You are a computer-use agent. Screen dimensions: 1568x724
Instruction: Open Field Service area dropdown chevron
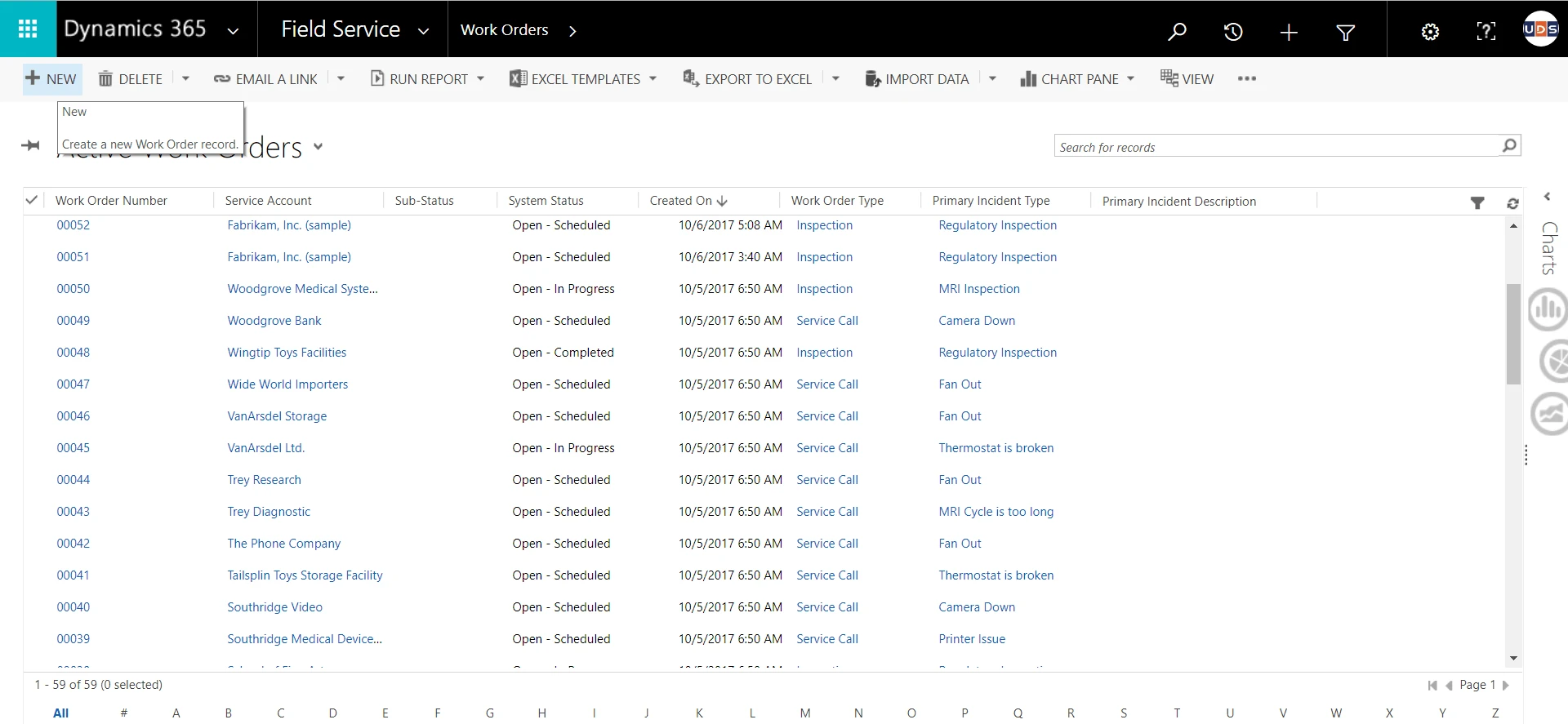(x=423, y=32)
